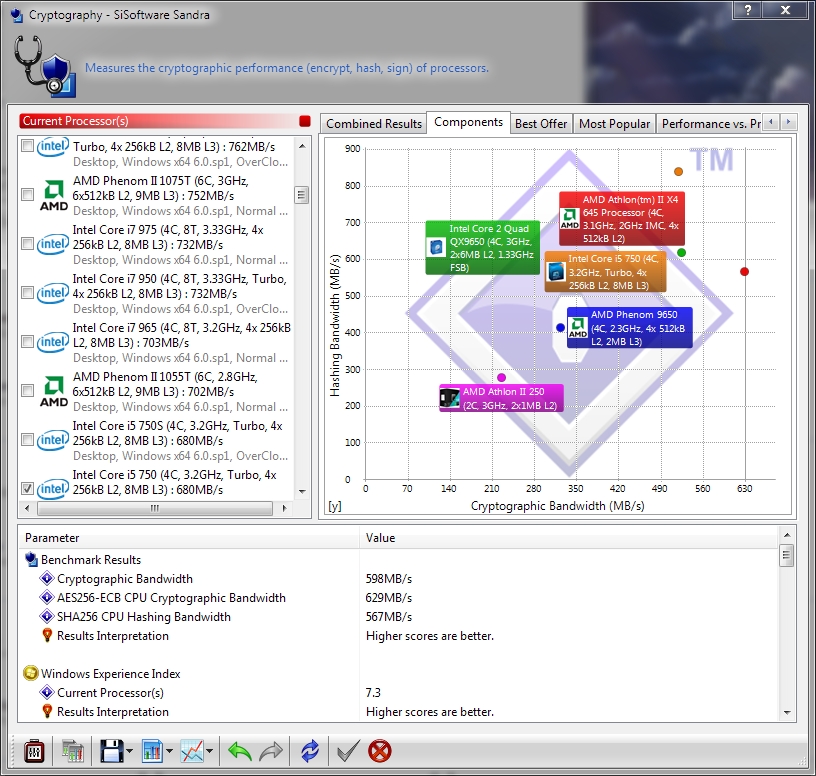Click the window help question mark button
This screenshot has height=776, width=816.
click(748, 10)
